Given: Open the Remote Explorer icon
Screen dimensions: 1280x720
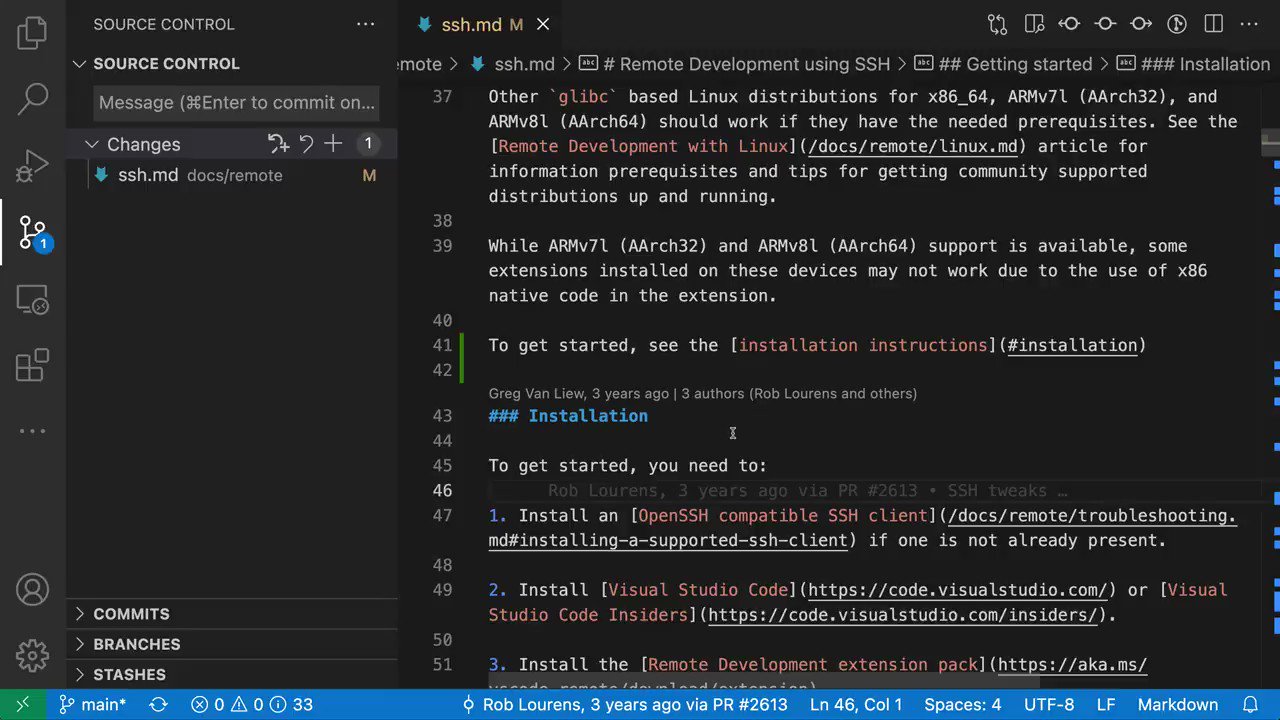Looking at the screenshot, I should point(31,299).
